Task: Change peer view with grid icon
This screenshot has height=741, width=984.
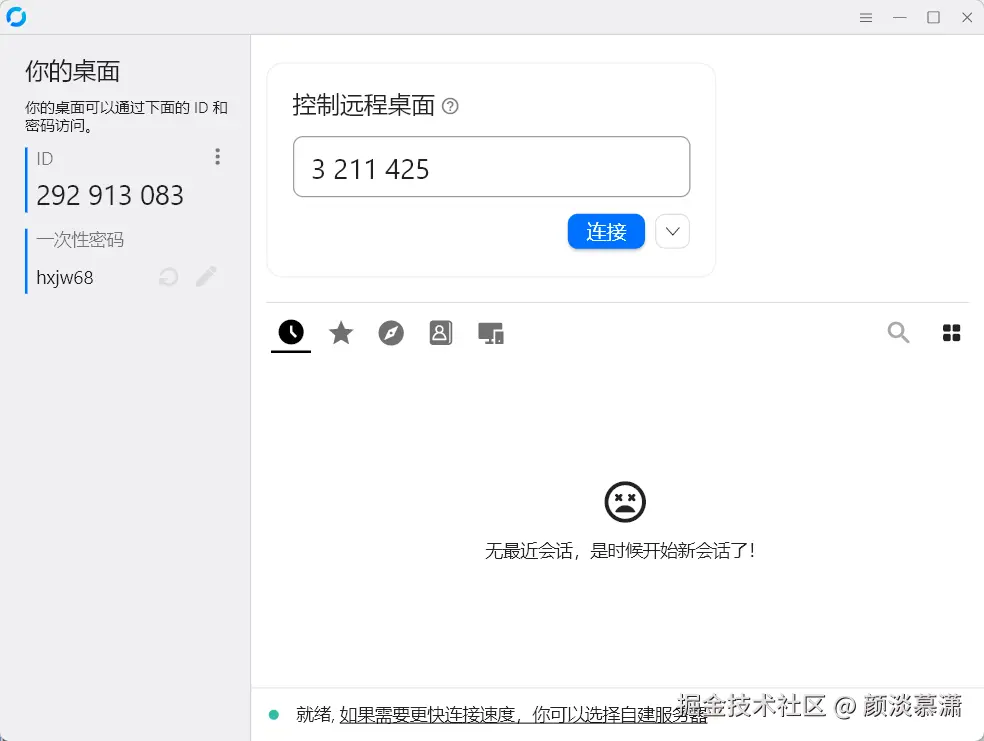Action: click(x=951, y=333)
